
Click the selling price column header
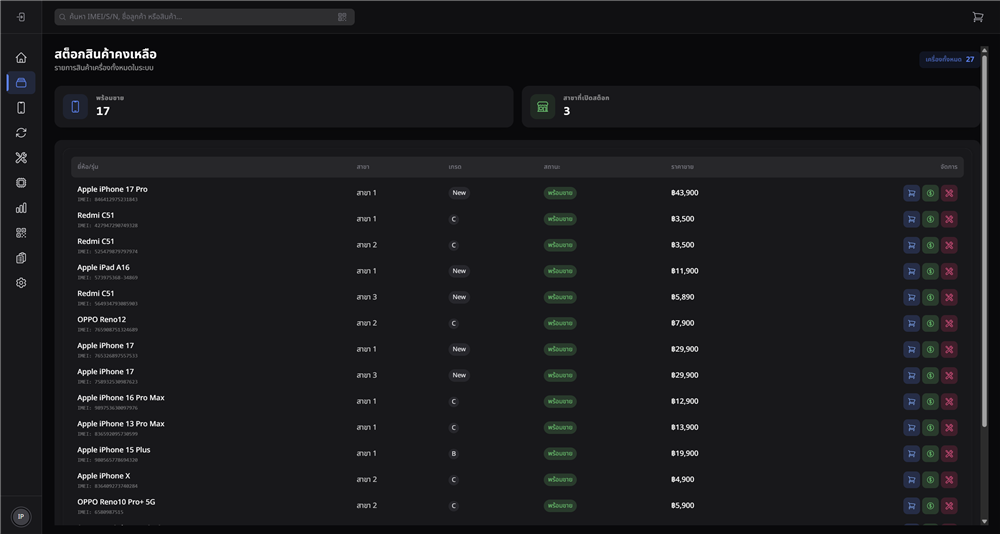pyautogui.click(x=682, y=167)
